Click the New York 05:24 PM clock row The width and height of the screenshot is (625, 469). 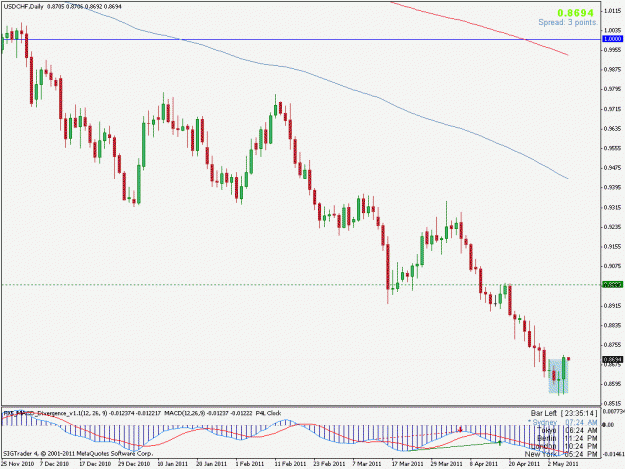point(561,454)
